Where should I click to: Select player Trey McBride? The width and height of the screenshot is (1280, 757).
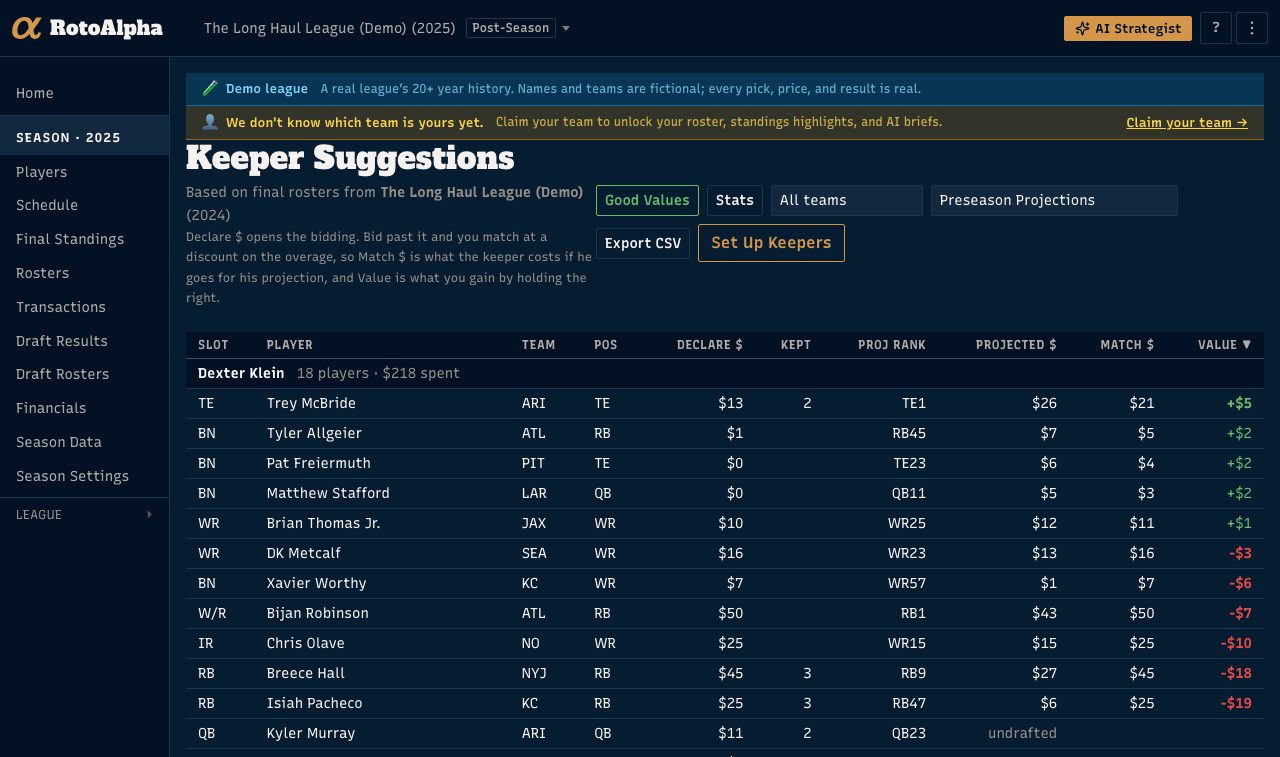click(x=311, y=403)
